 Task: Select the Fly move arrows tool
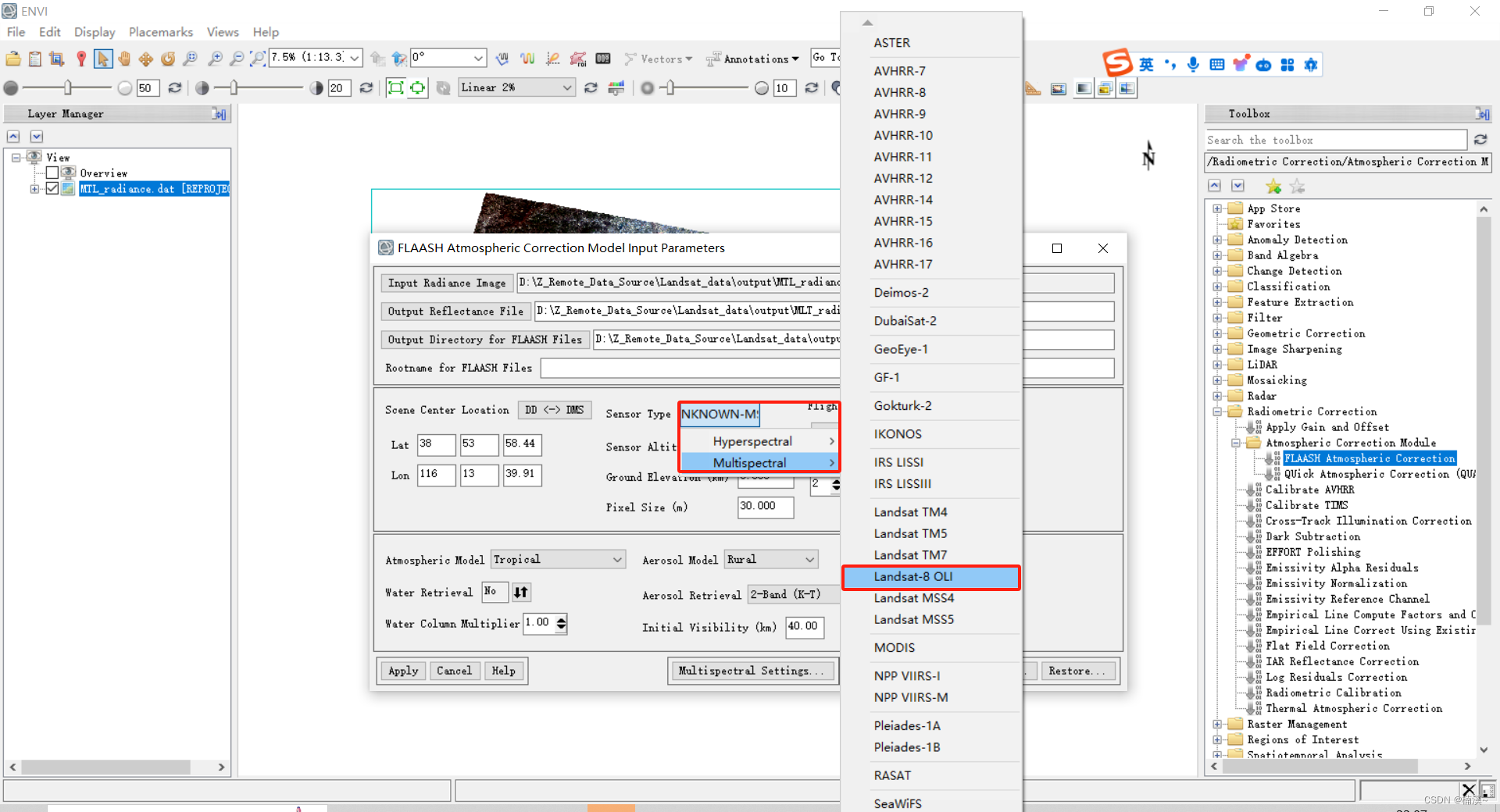(x=146, y=59)
